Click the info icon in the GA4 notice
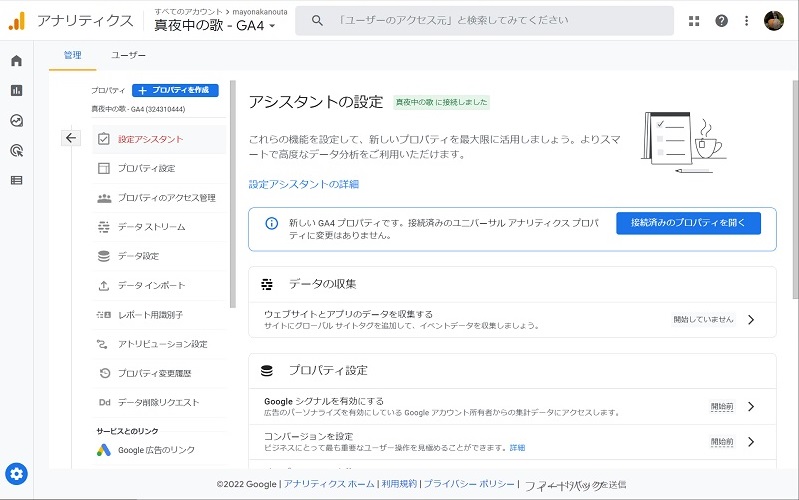This screenshot has height=500, width=799. click(272, 223)
